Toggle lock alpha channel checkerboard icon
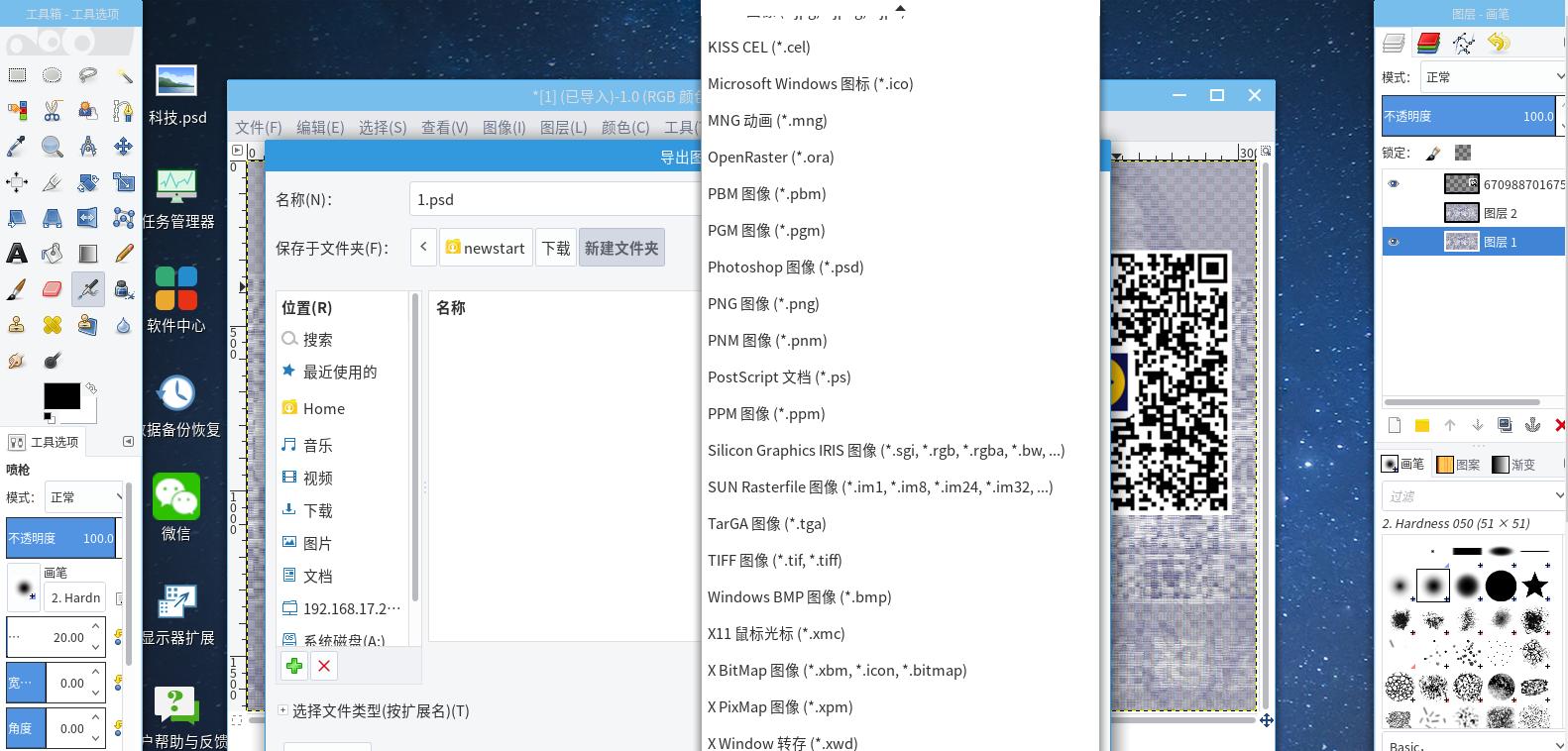 [1463, 153]
